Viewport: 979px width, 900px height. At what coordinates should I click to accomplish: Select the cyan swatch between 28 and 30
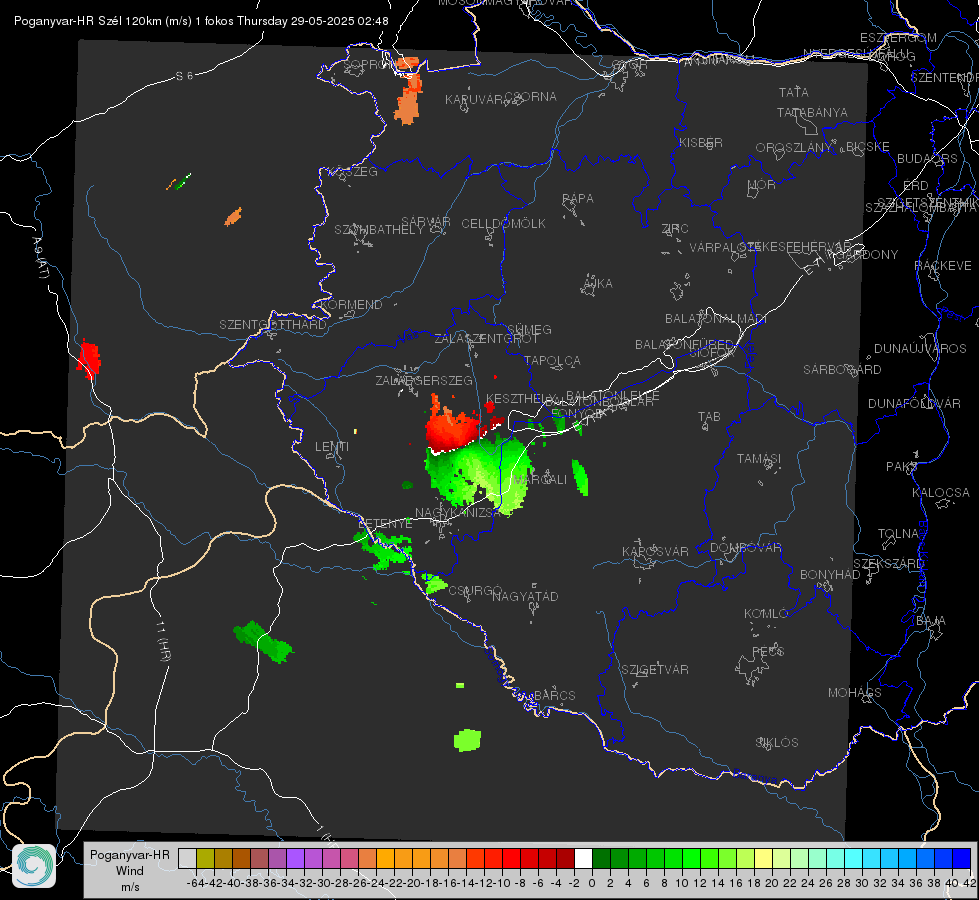[854, 858]
